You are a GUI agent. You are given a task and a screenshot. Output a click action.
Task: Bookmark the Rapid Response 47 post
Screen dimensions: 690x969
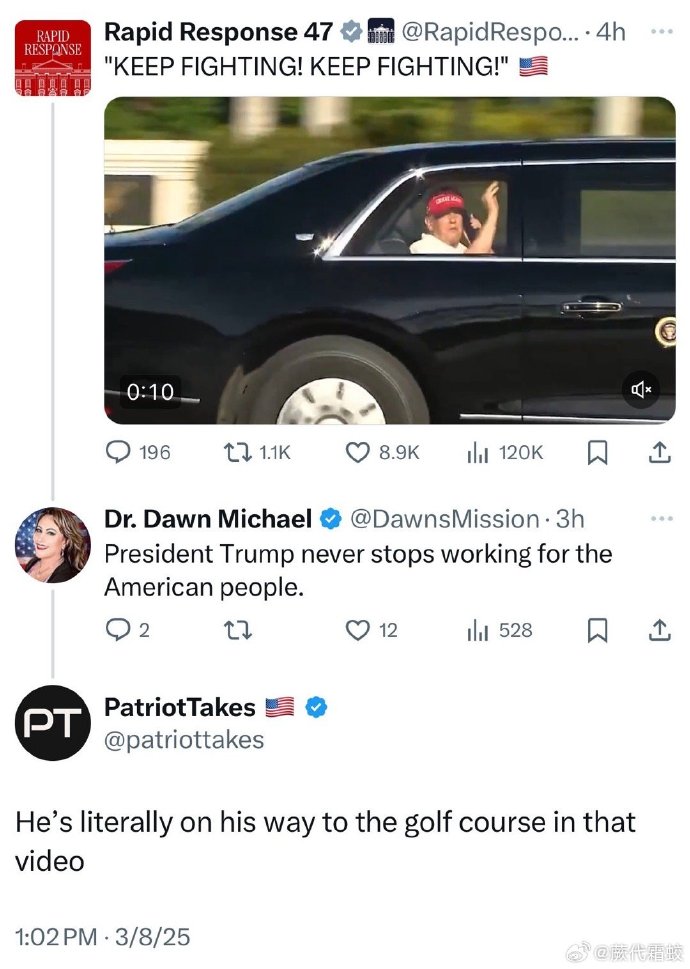[x=597, y=453]
